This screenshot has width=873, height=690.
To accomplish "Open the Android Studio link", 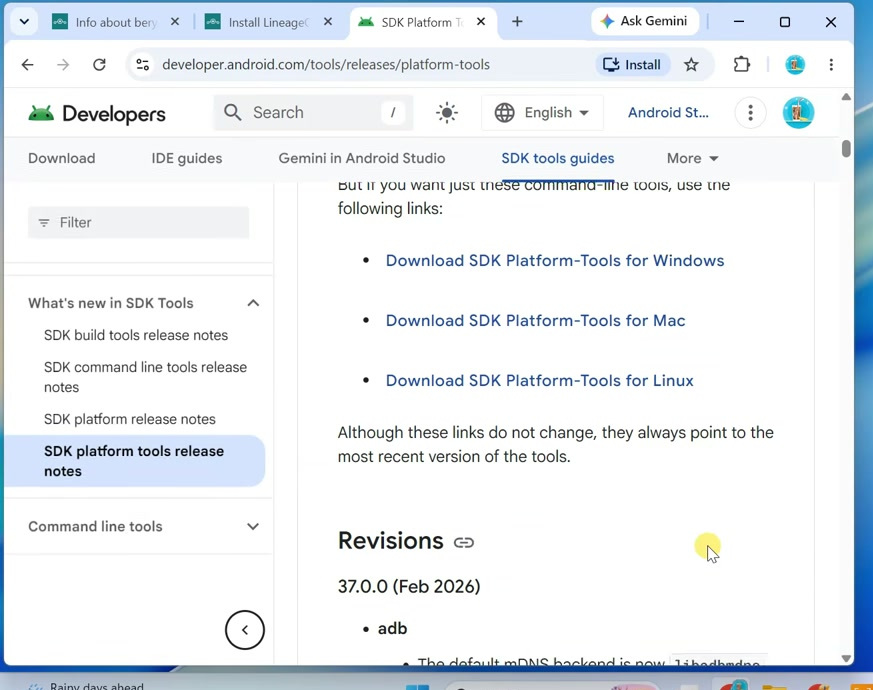I will click(668, 112).
